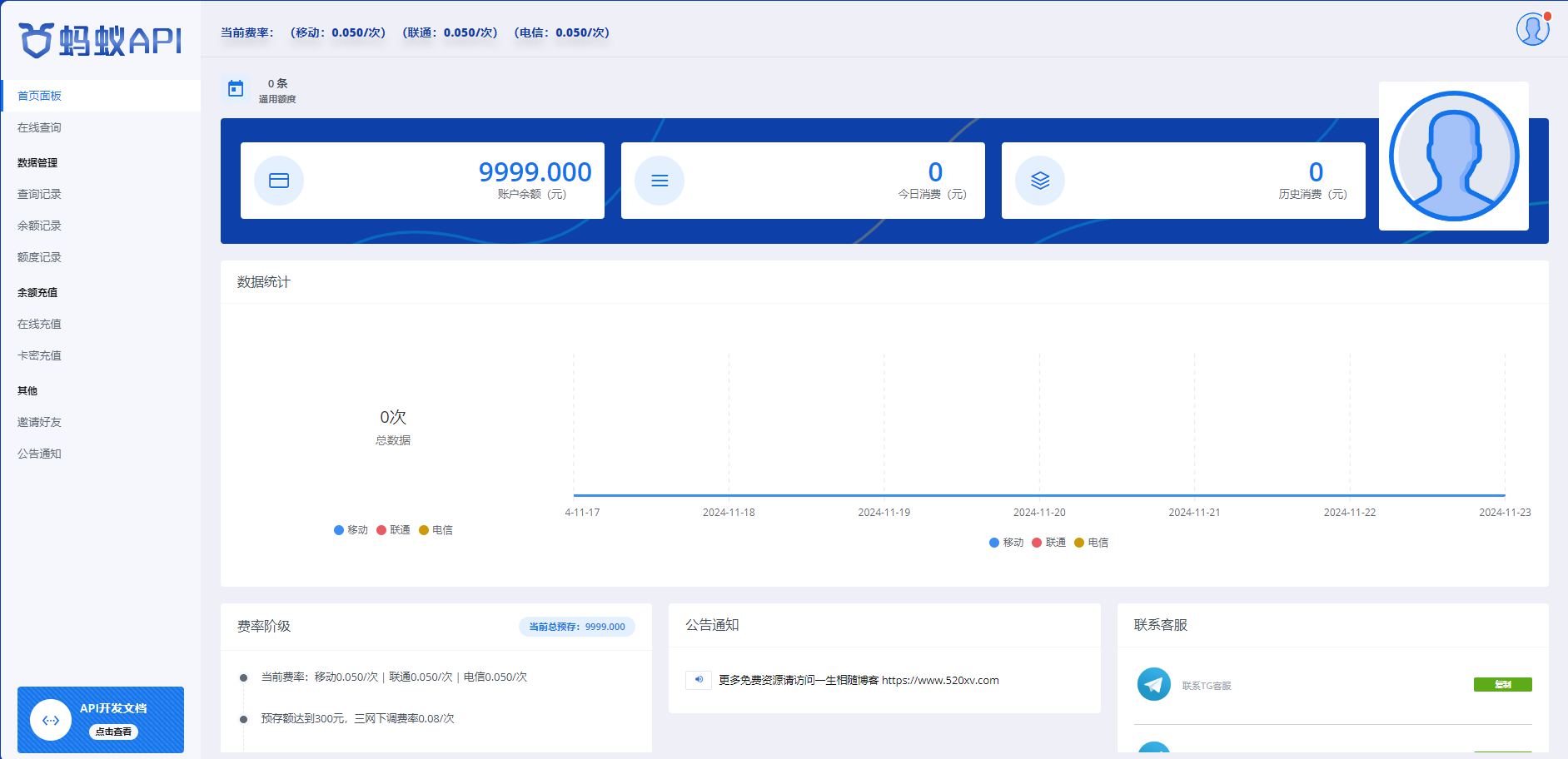The image size is (1568, 759).
Task: Select the 账户余额 card icon
Action: pos(279,180)
